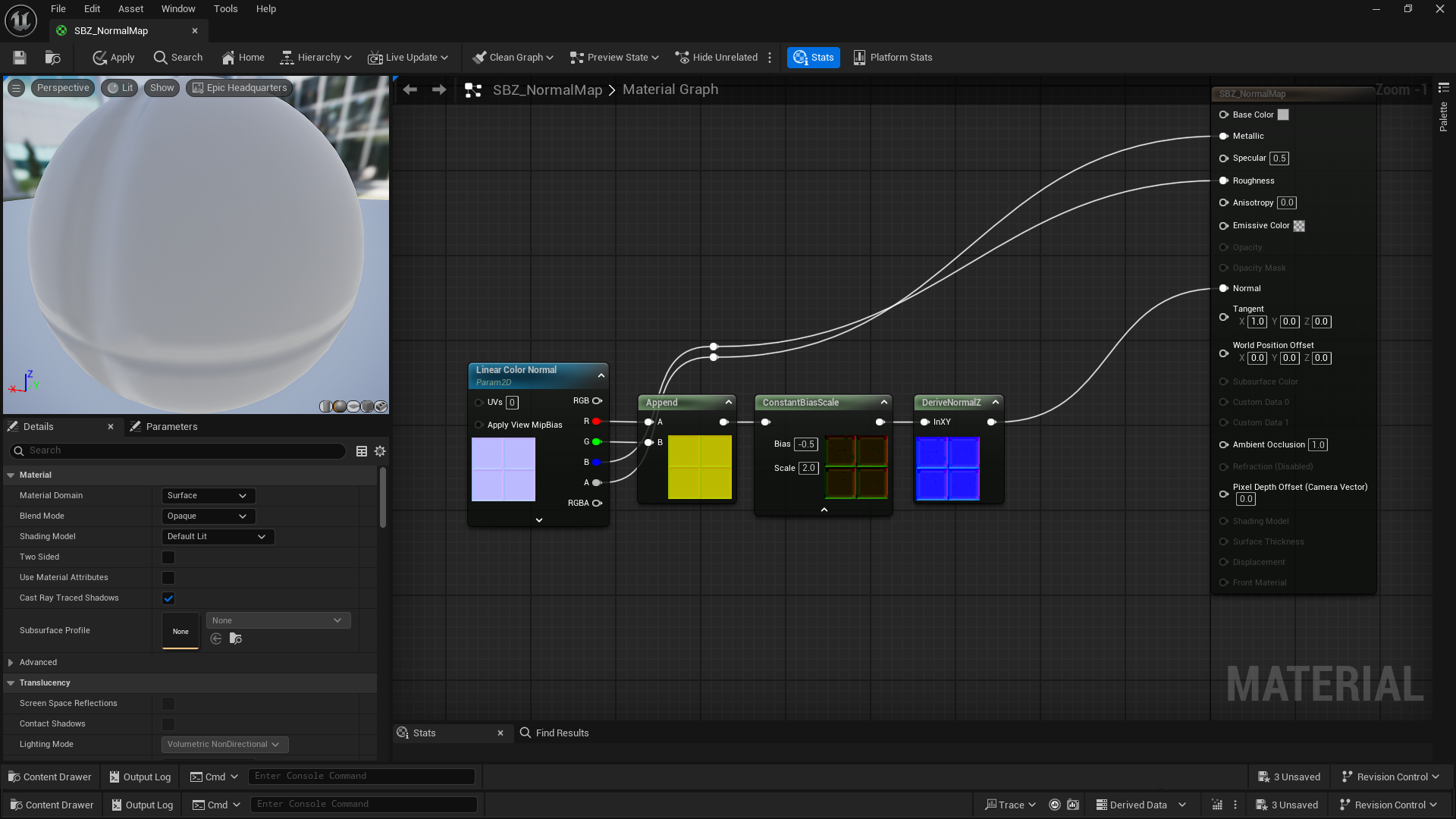Open the Live Update dropdown
1456x819 pixels.
point(408,58)
